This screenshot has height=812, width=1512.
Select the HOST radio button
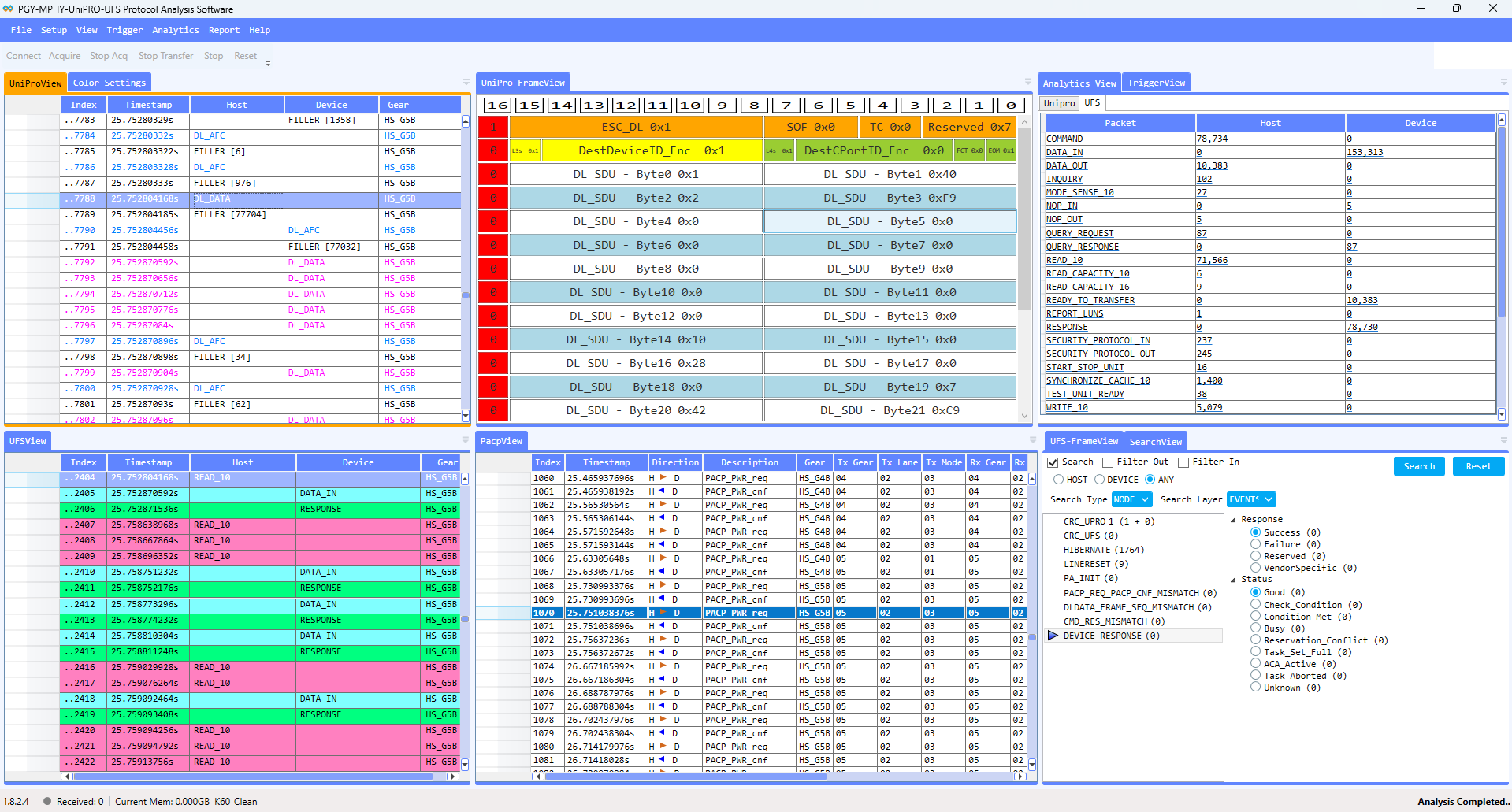click(1059, 480)
